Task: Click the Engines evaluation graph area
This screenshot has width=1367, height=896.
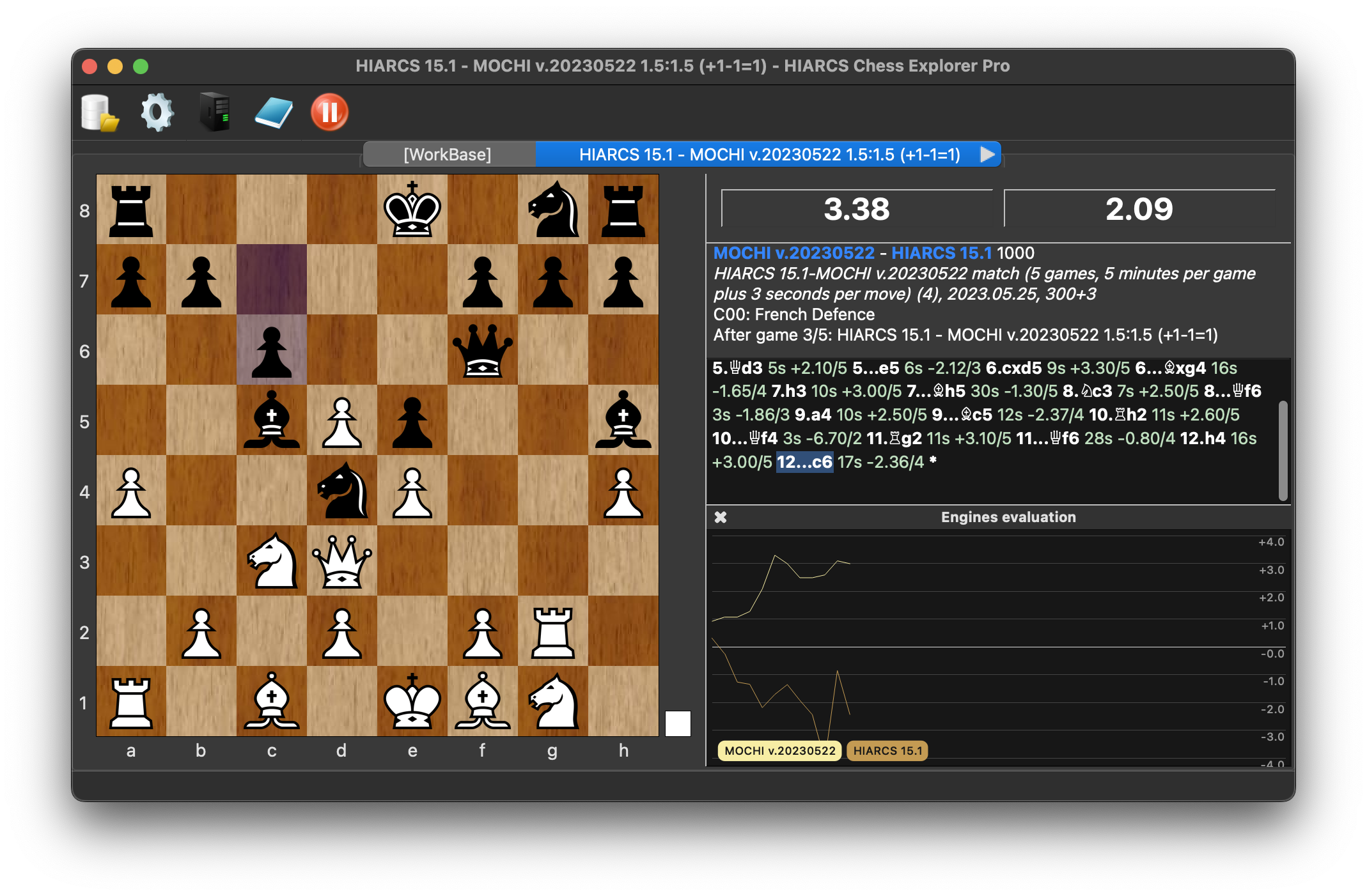Action: click(997, 647)
